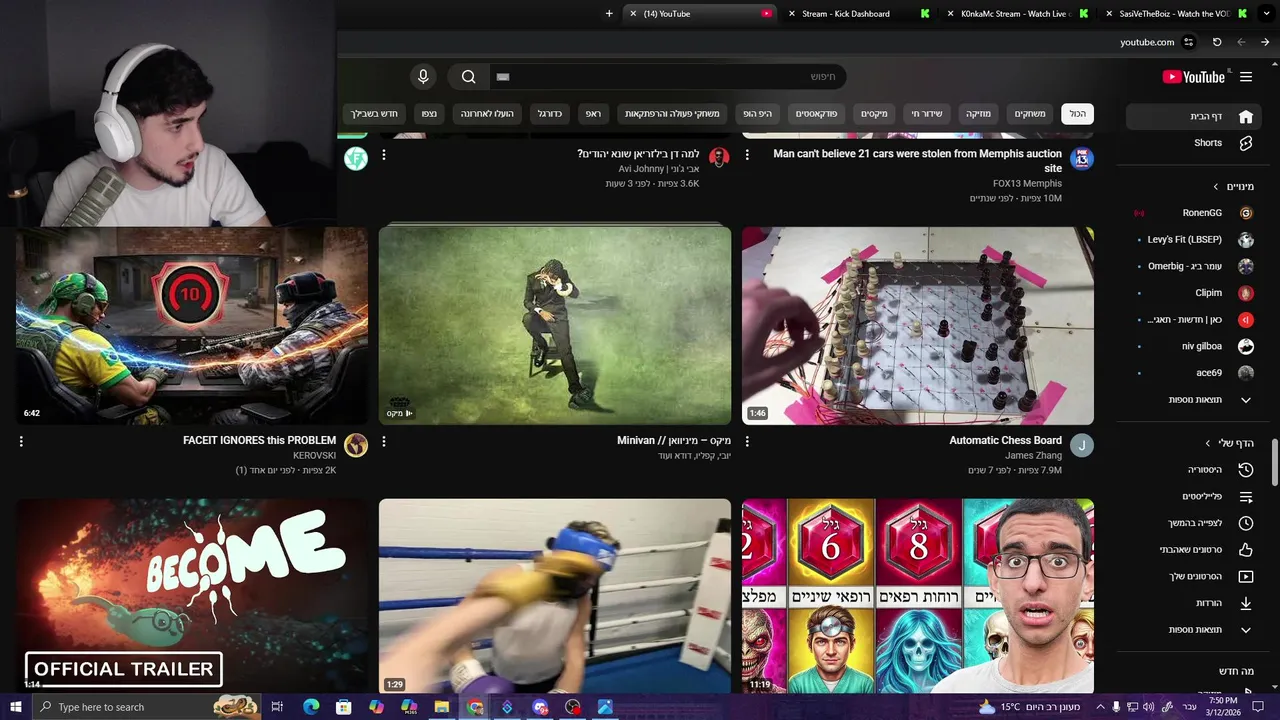
Task: Select the 'מוזיקה' filter chip
Action: (978, 114)
